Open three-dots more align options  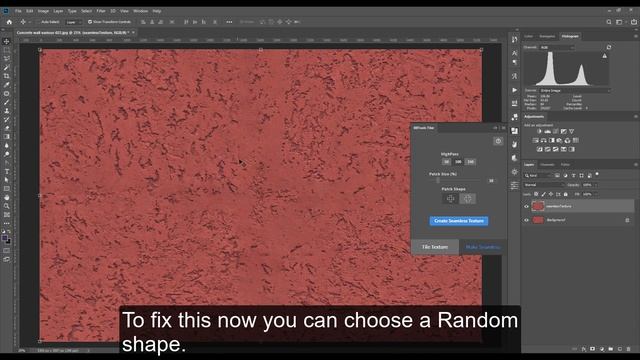point(229,22)
